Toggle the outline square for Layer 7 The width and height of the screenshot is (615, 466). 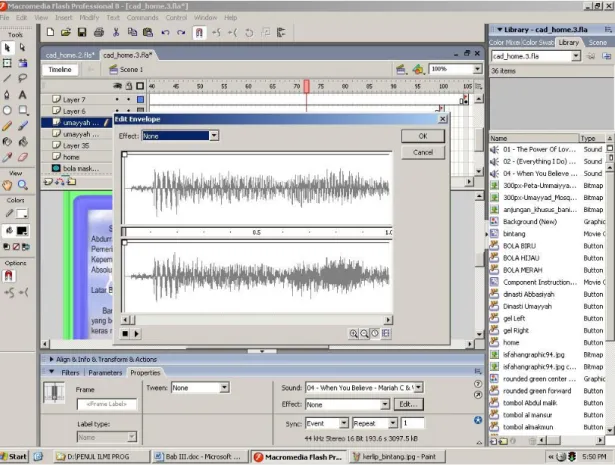click(140, 100)
